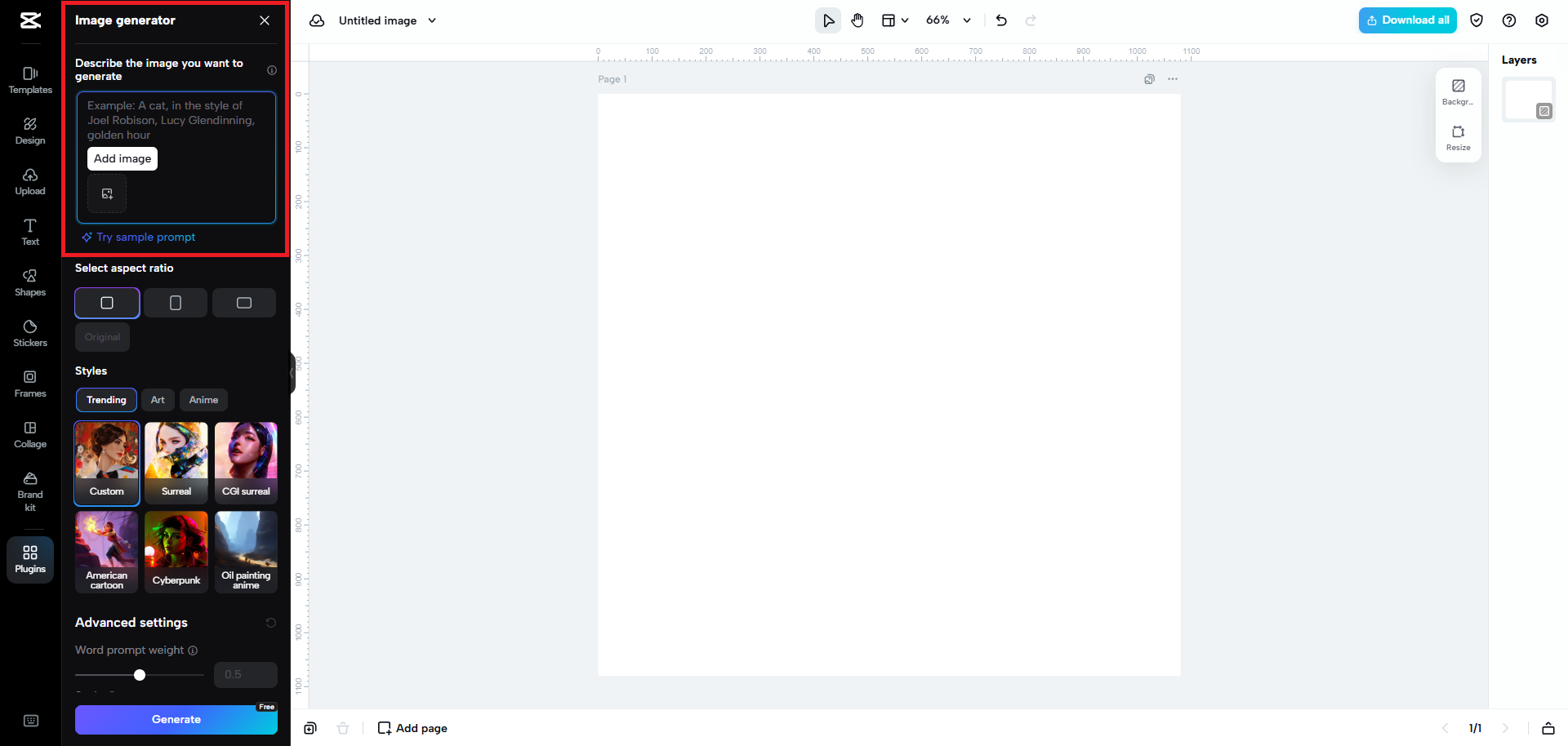The height and width of the screenshot is (746, 1568).
Task: Select the Hand pan tool
Action: point(857,20)
